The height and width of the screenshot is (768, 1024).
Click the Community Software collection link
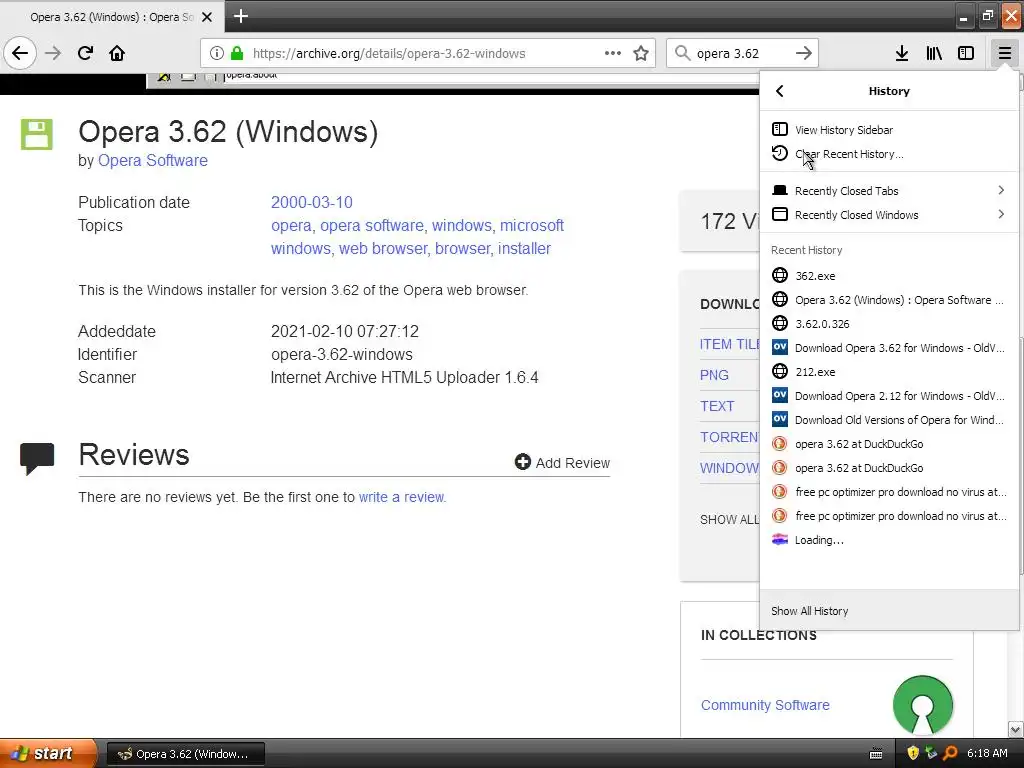tap(765, 705)
